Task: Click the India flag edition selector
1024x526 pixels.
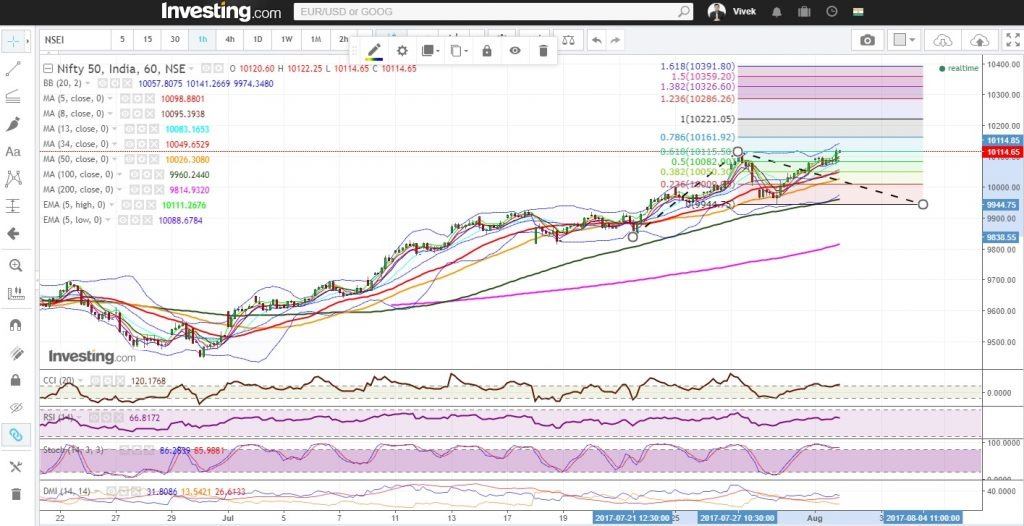Action: [x=858, y=12]
